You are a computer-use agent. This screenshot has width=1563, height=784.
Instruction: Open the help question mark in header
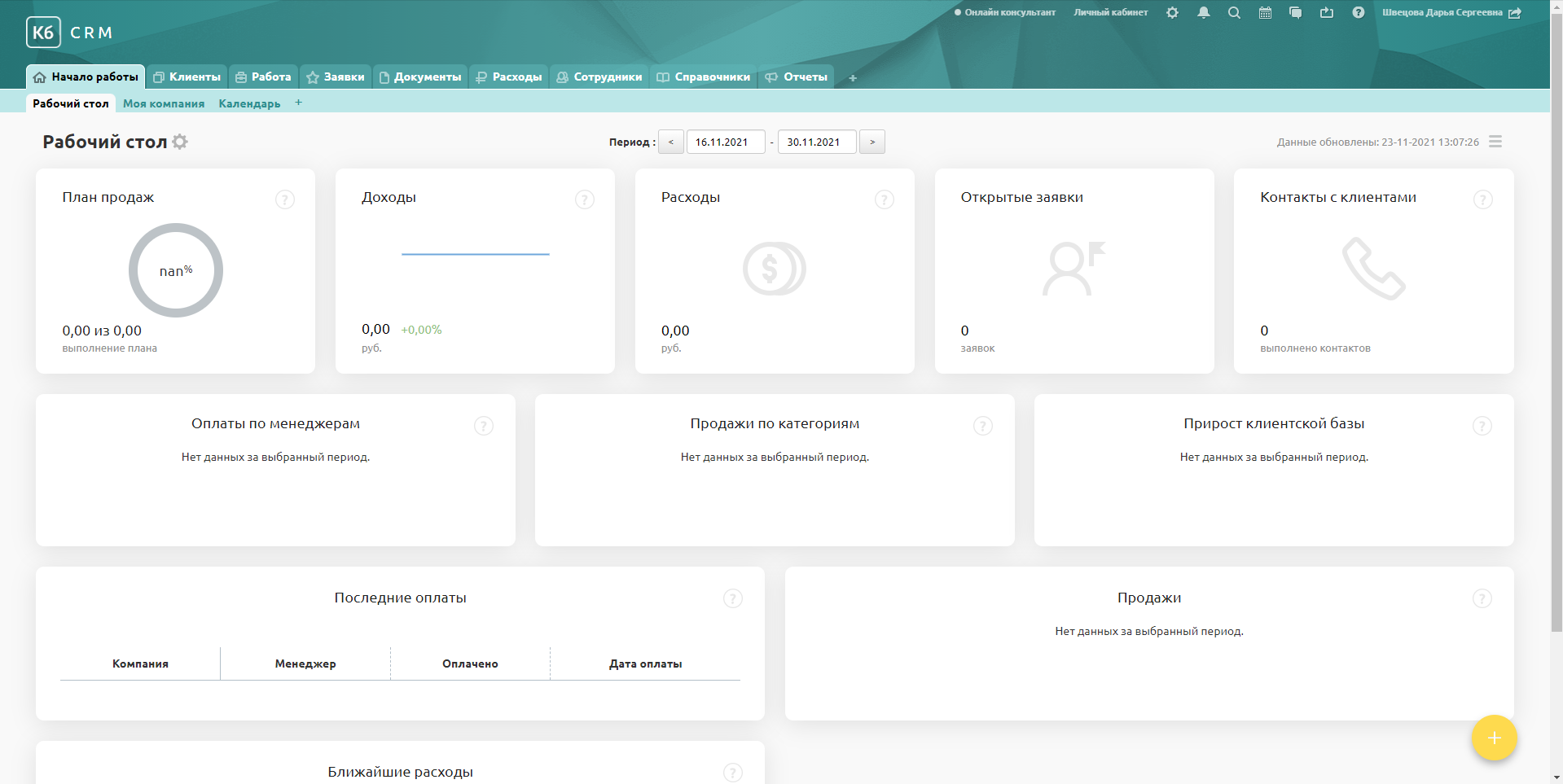click(x=1358, y=12)
